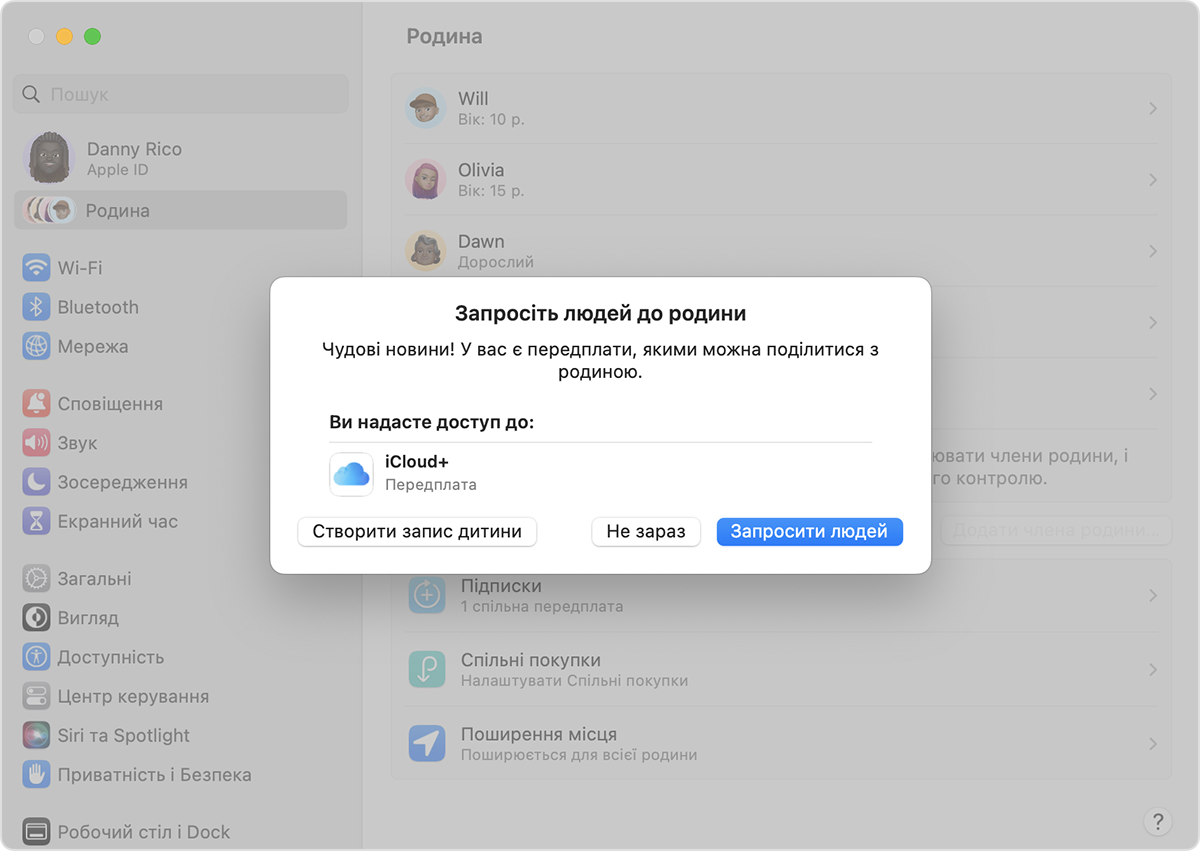Dismiss dialog with Не зараз
The height and width of the screenshot is (852, 1200).
coord(646,531)
